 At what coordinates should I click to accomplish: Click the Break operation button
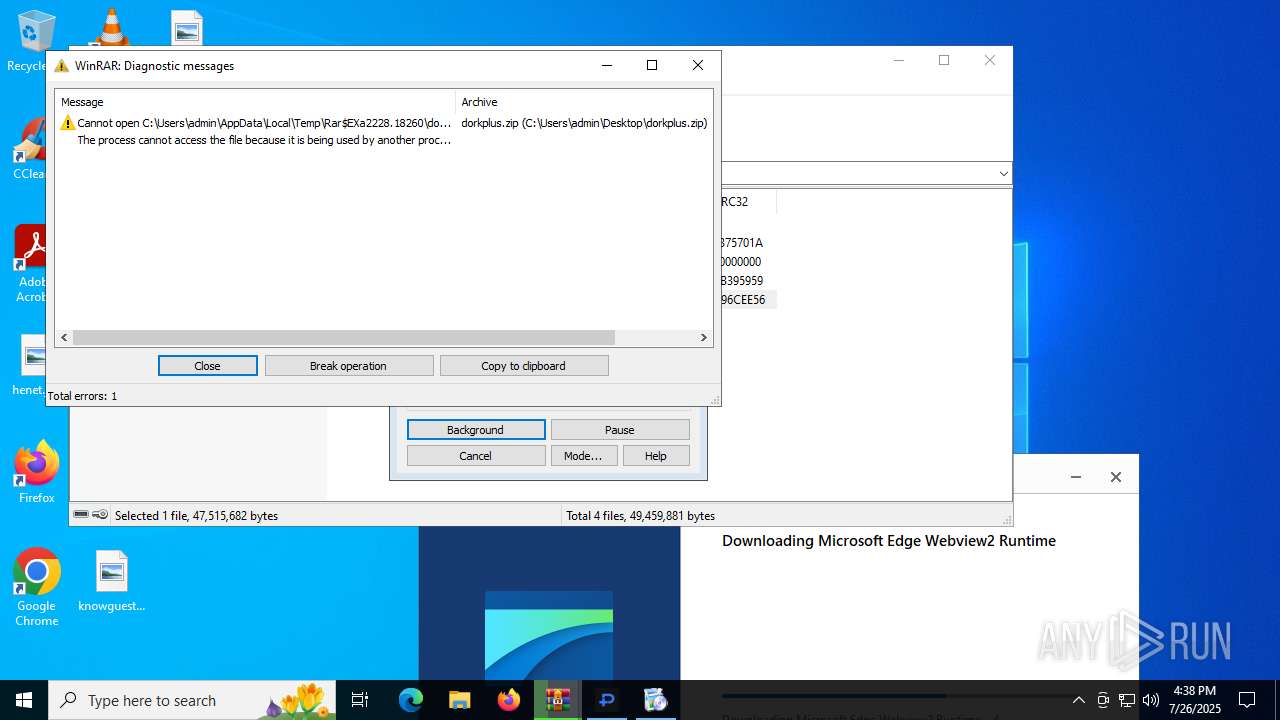pos(349,366)
